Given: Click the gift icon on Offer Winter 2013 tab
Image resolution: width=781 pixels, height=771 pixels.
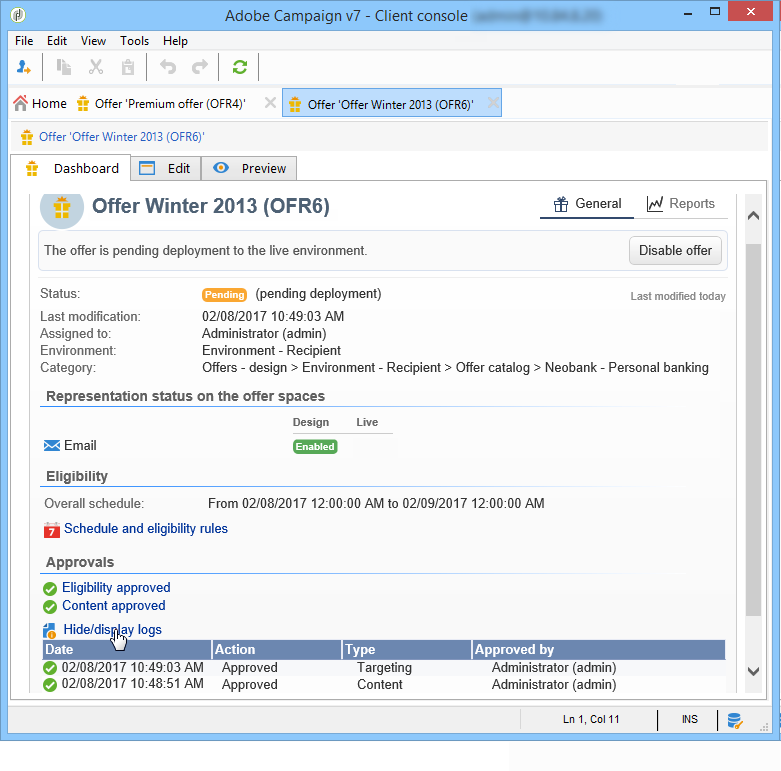Looking at the screenshot, I should pyautogui.click(x=295, y=104).
